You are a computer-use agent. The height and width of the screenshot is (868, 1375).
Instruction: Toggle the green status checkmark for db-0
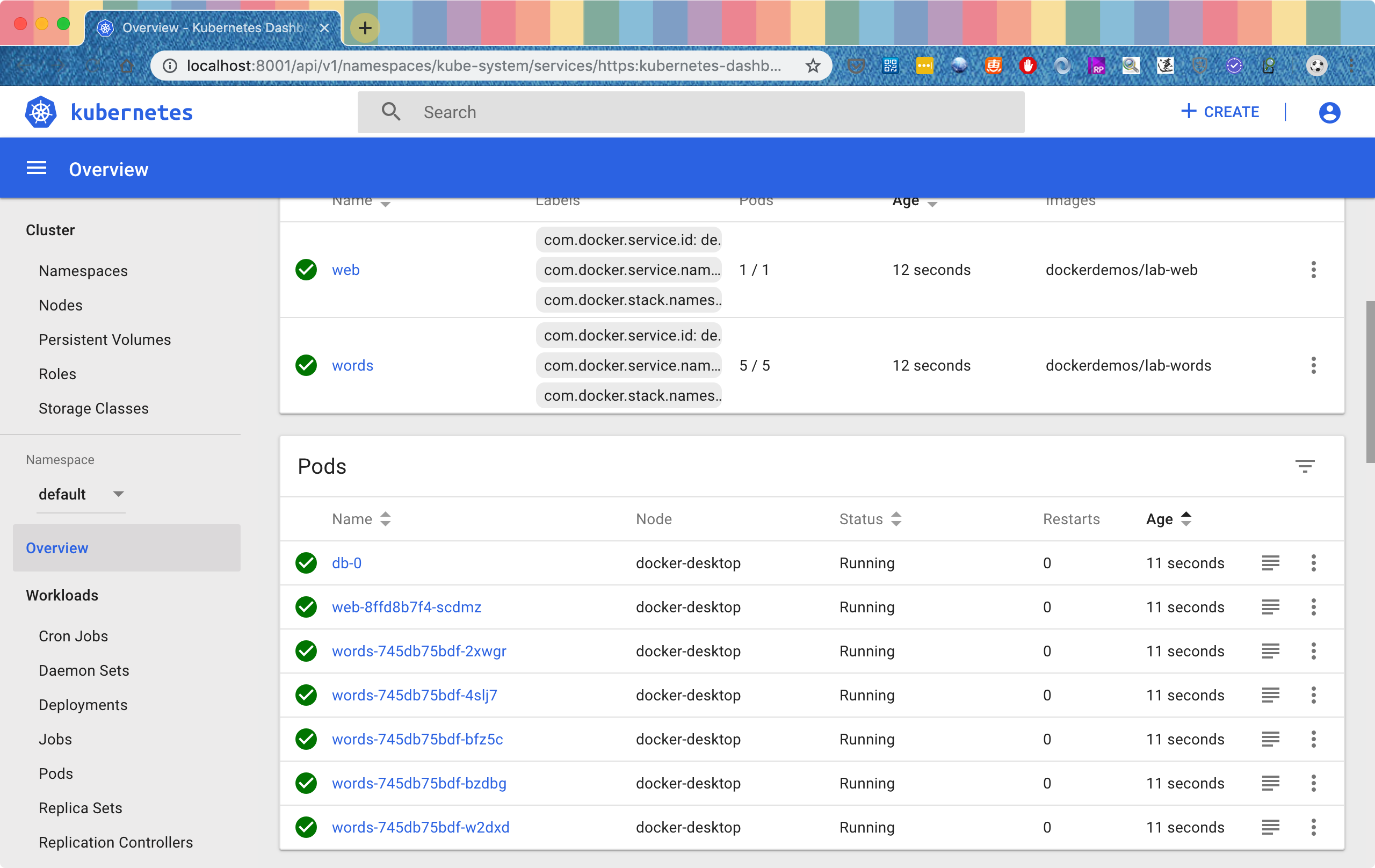306,562
